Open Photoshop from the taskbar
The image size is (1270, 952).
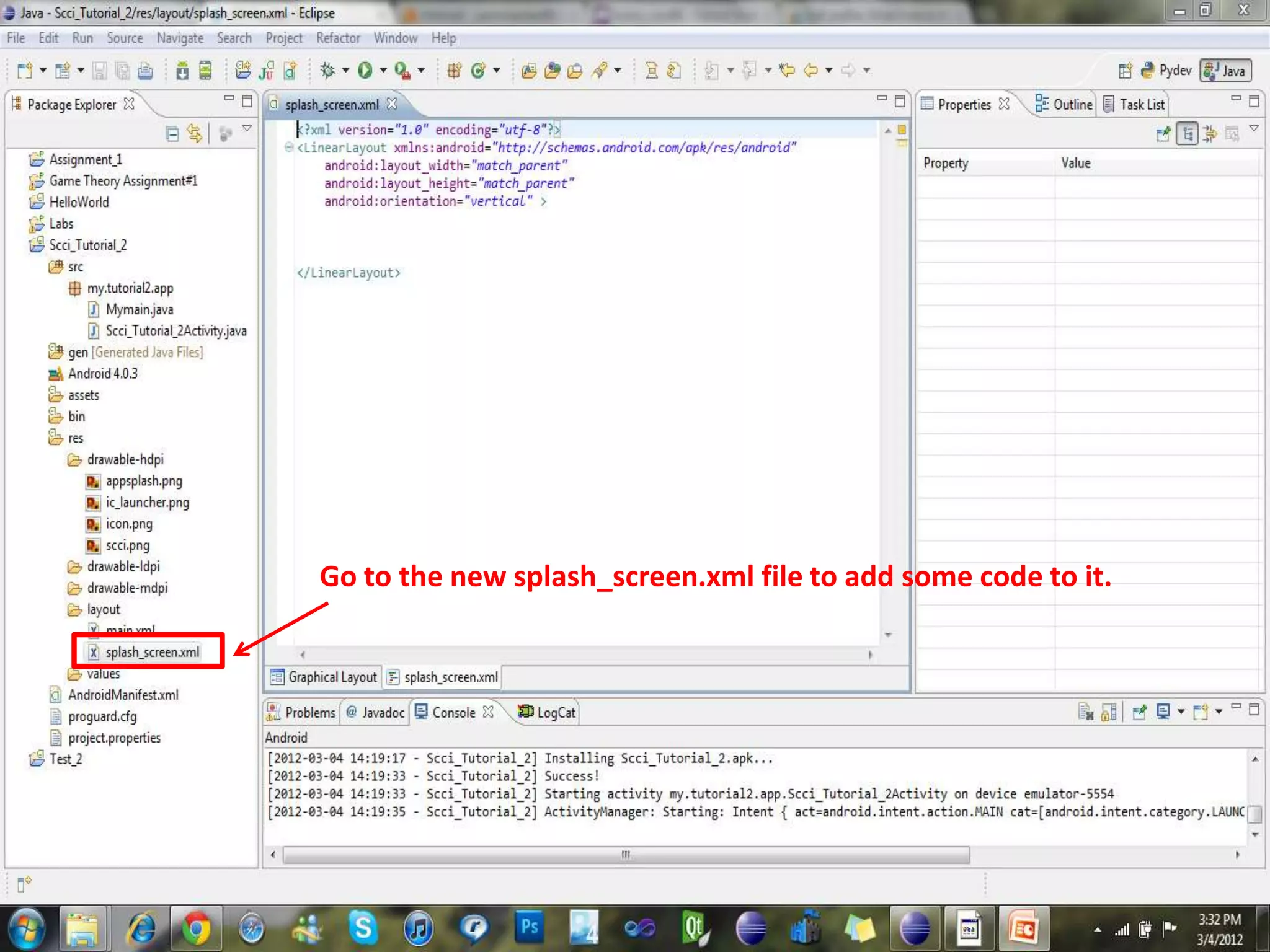(530, 927)
